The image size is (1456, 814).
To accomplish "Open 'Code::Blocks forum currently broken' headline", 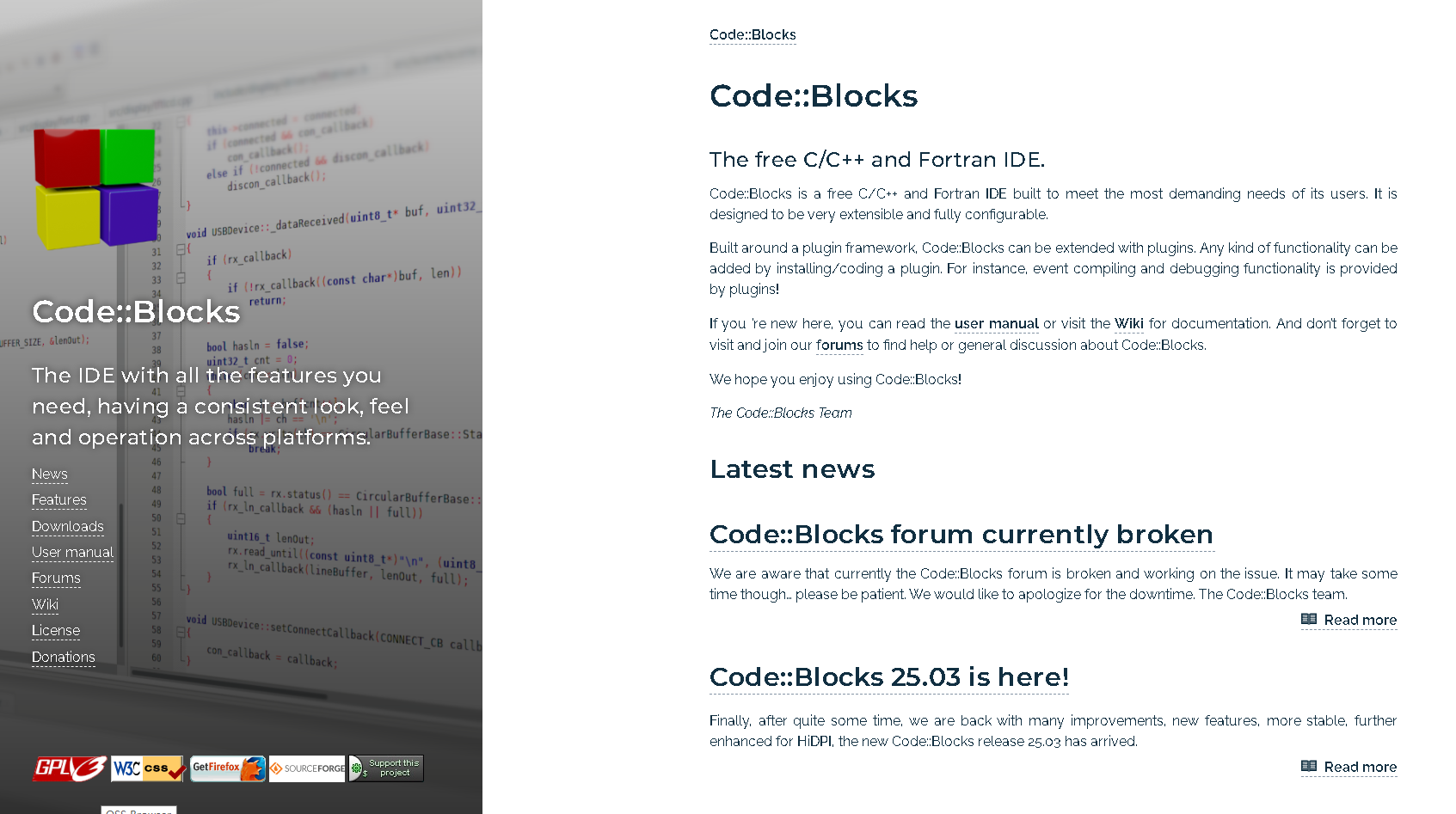I will click(x=961, y=535).
